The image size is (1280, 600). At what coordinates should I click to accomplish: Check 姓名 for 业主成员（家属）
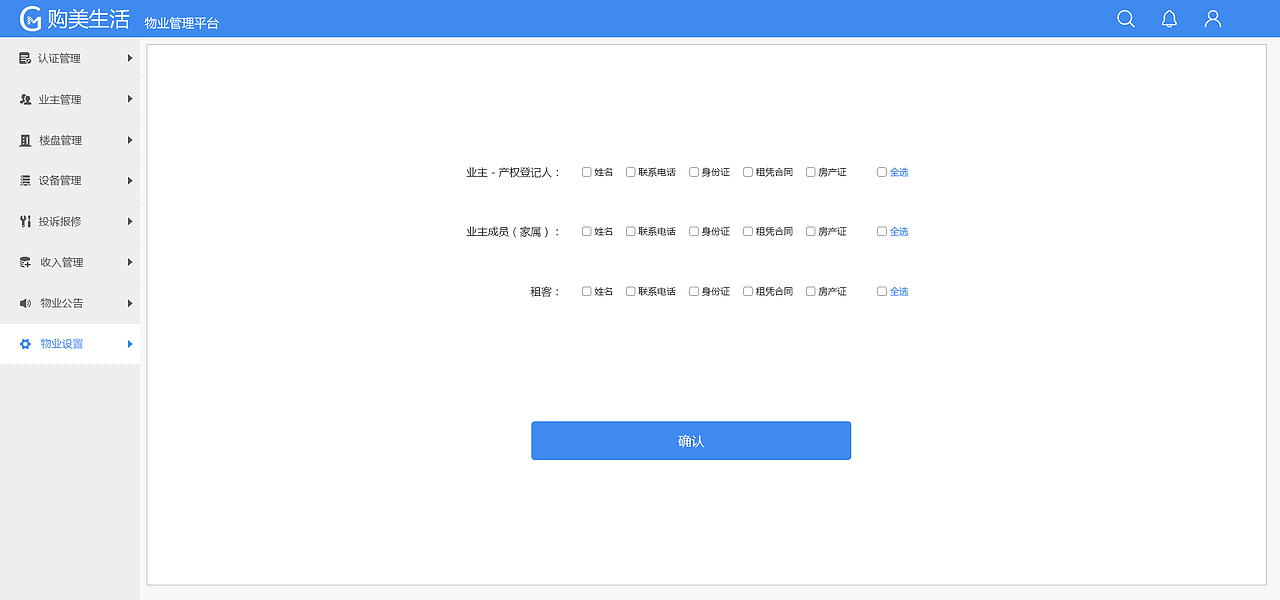(587, 231)
